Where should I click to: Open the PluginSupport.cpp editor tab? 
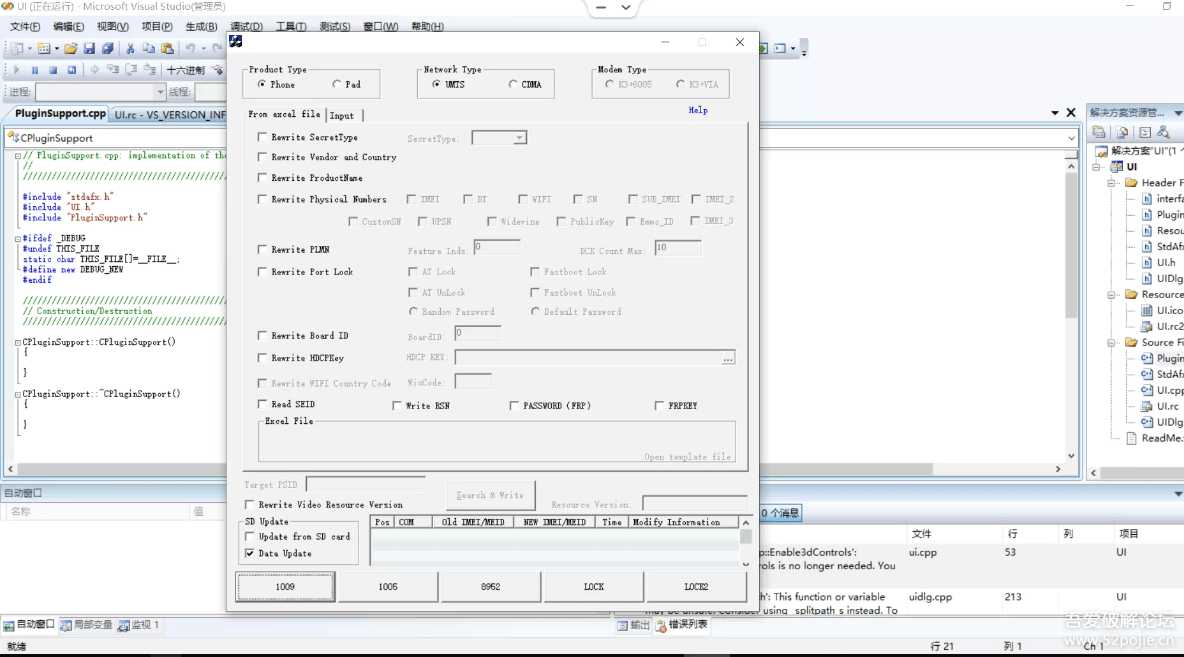tap(60, 114)
